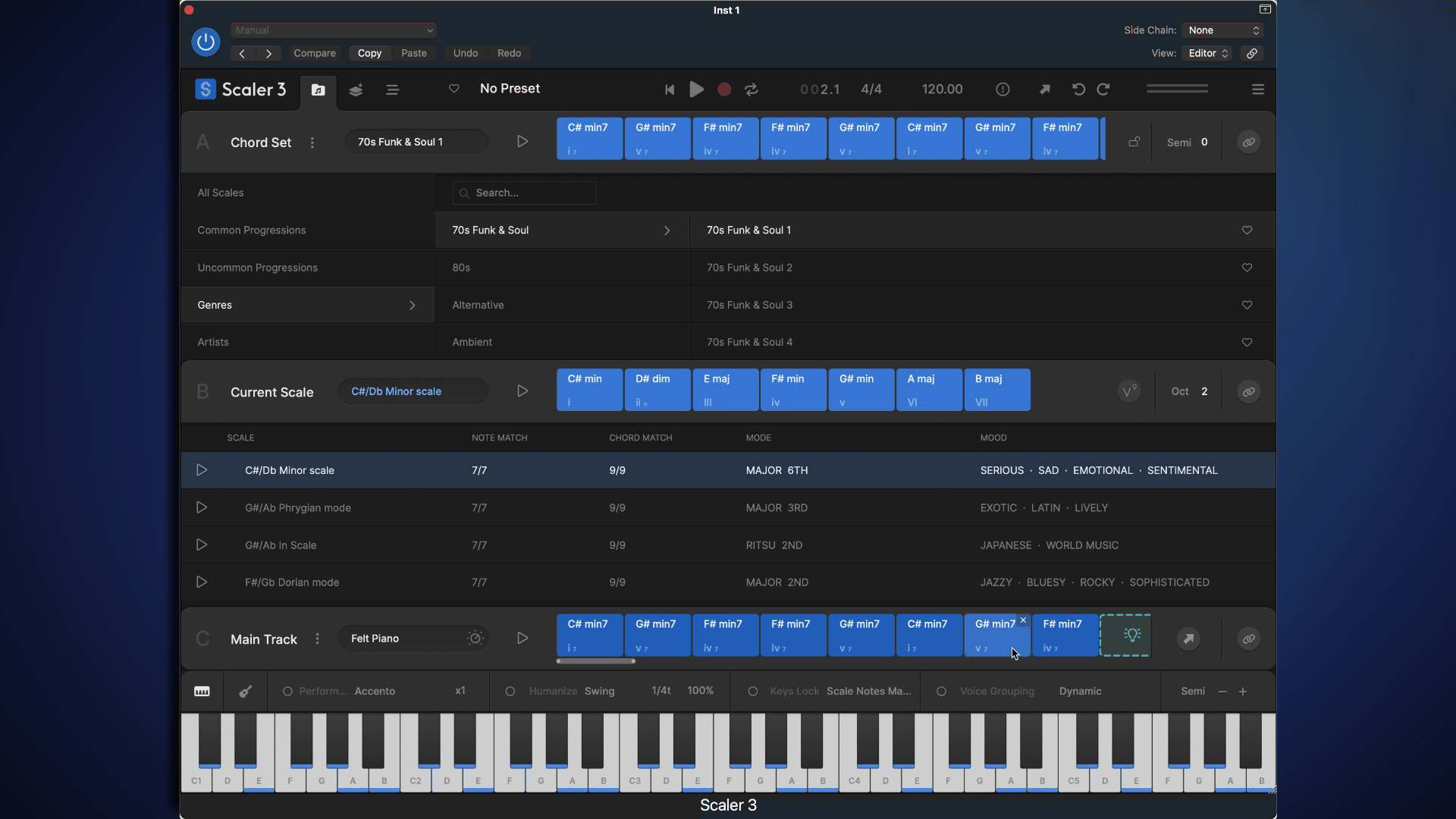Image resolution: width=1456 pixels, height=819 pixels.
Task: Open the View Editor dropdown
Action: [x=1207, y=53]
